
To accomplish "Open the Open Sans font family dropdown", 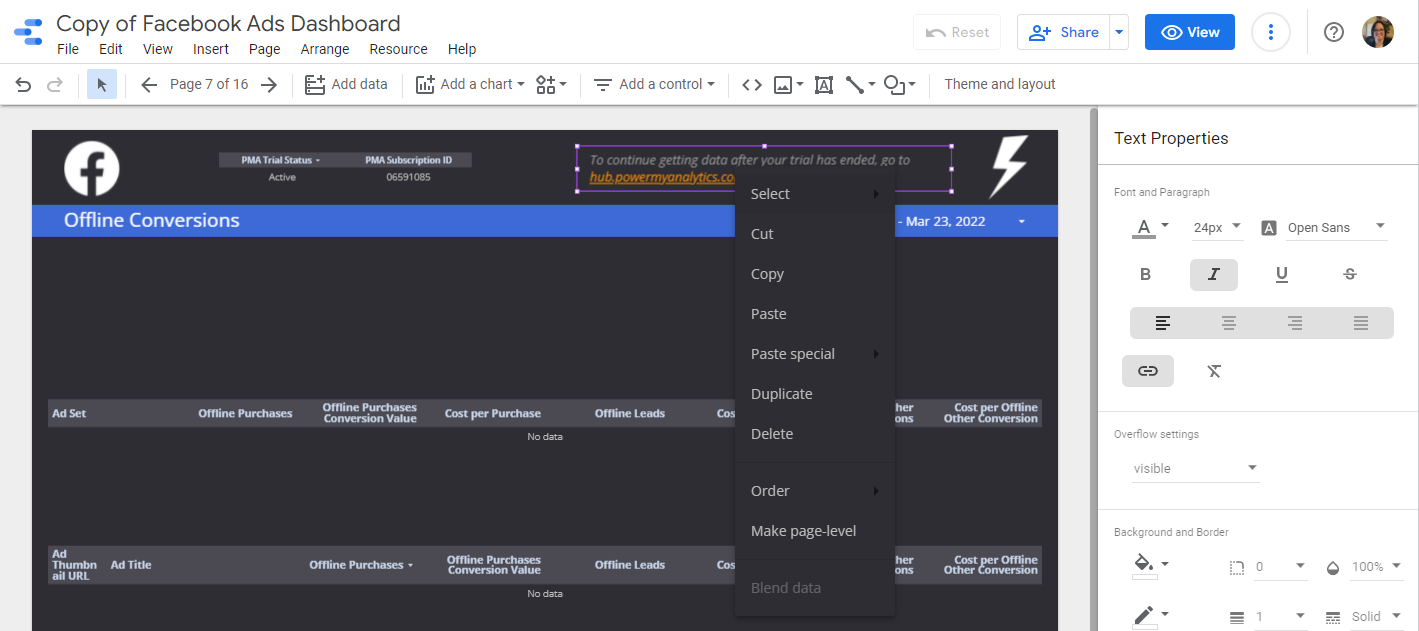I will point(1335,228).
